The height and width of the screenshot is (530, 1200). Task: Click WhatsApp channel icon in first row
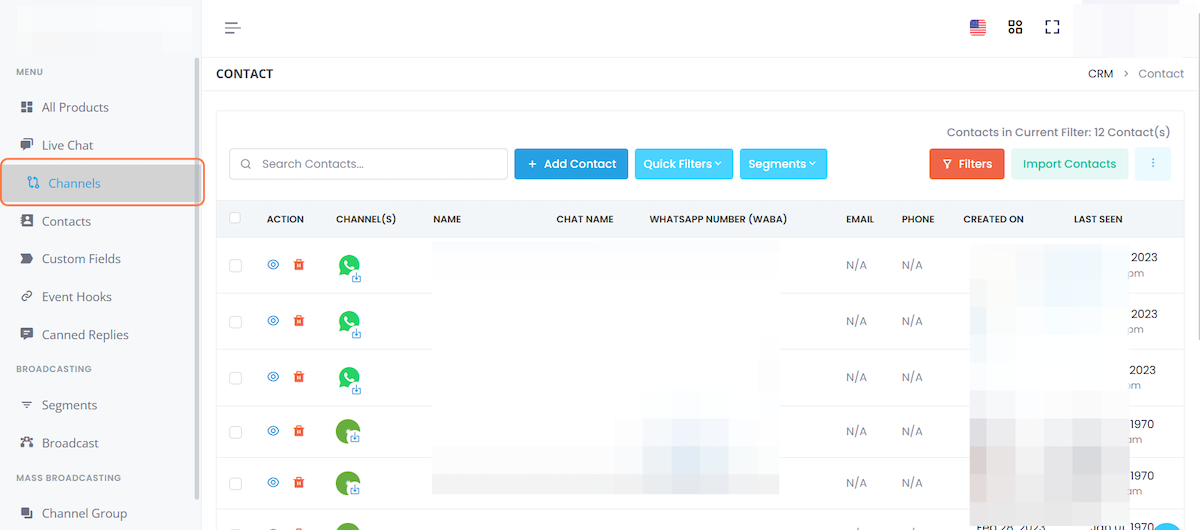[348, 267]
